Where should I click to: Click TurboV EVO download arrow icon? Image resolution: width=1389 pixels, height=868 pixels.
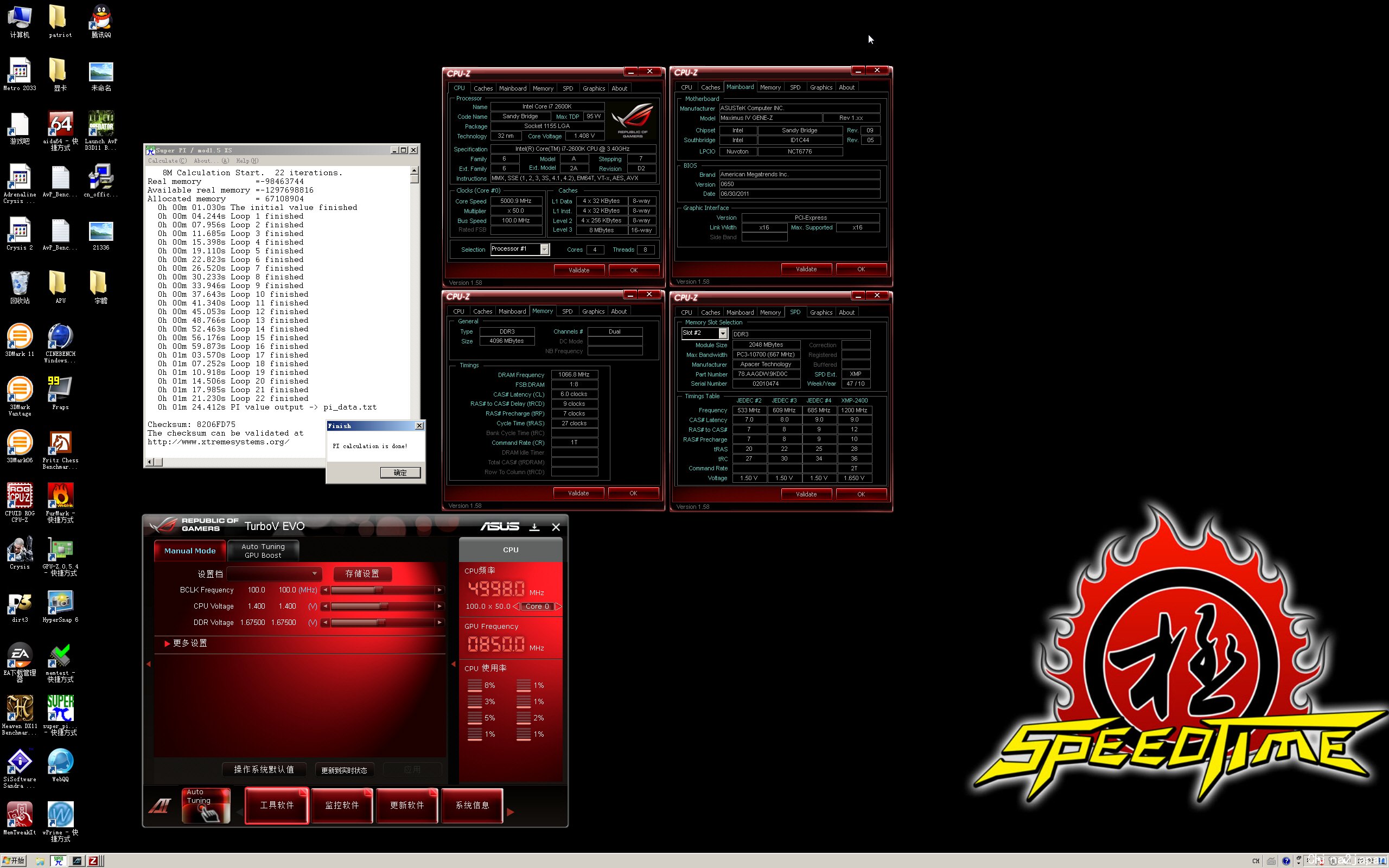pyautogui.click(x=534, y=527)
